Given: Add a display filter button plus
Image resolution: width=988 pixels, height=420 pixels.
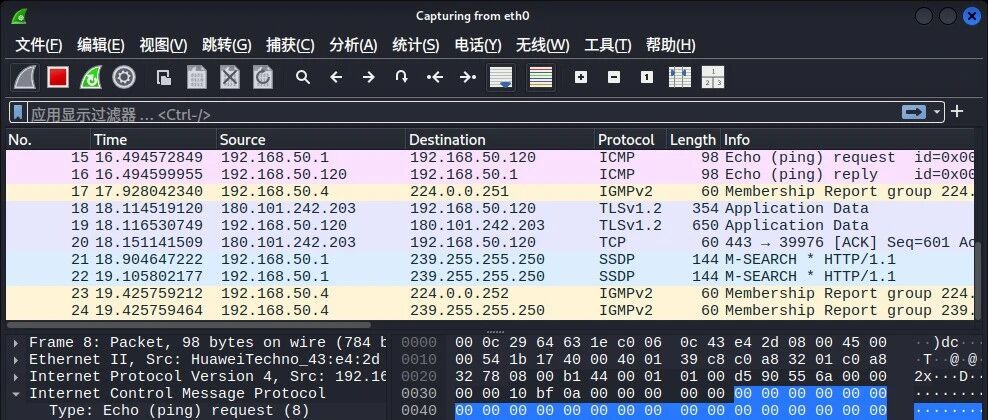Looking at the screenshot, I should [957, 111].
